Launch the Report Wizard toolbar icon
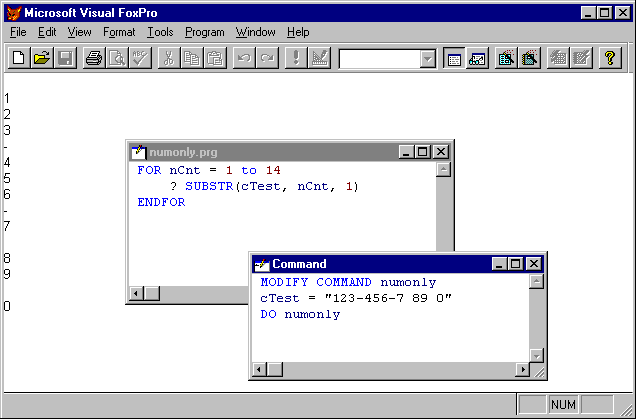This screenshot has height=419, width=636. pos(529,58)
